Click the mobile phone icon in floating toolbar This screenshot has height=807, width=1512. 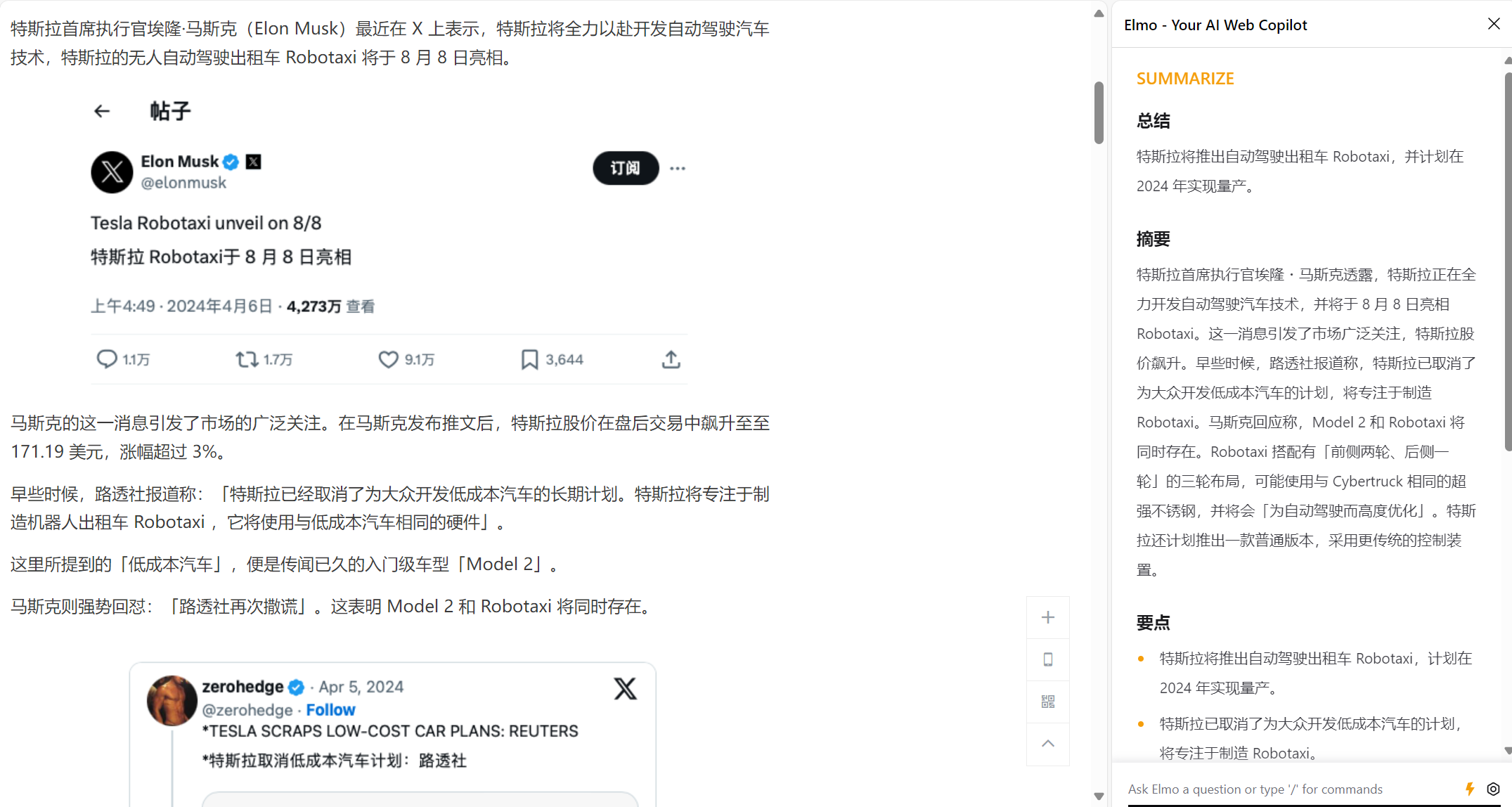(x=1048, y=659)
